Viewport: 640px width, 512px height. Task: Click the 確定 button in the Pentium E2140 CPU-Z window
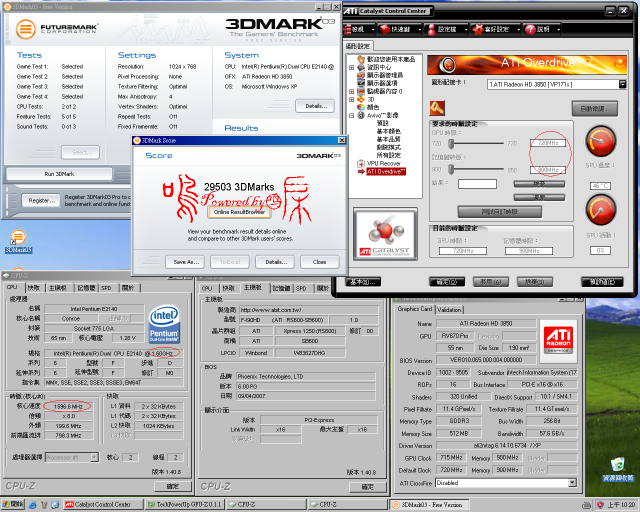[x=173, y=486]
